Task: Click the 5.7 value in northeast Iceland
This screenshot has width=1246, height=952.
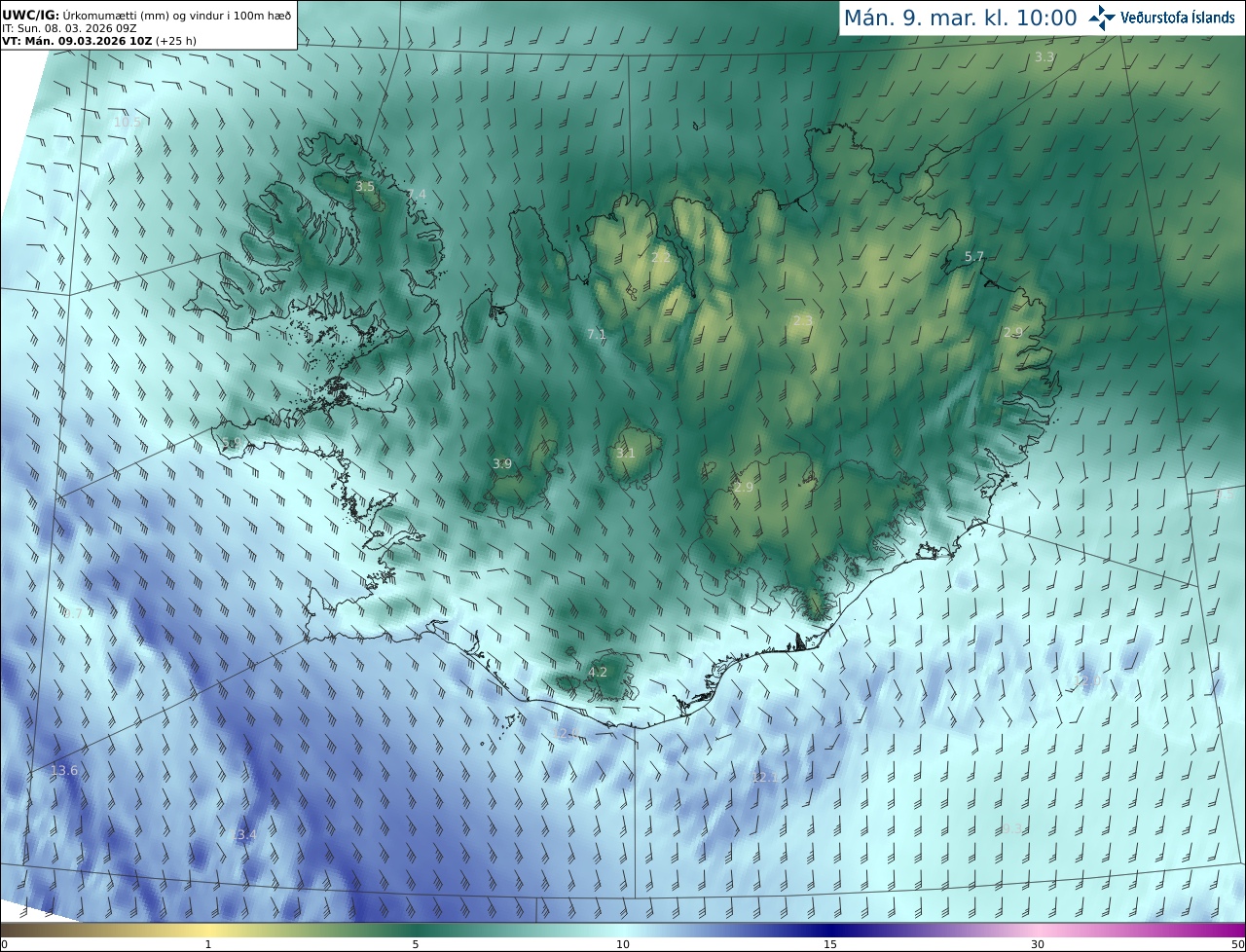Action: pyautogui.click(x=974, y=257)
